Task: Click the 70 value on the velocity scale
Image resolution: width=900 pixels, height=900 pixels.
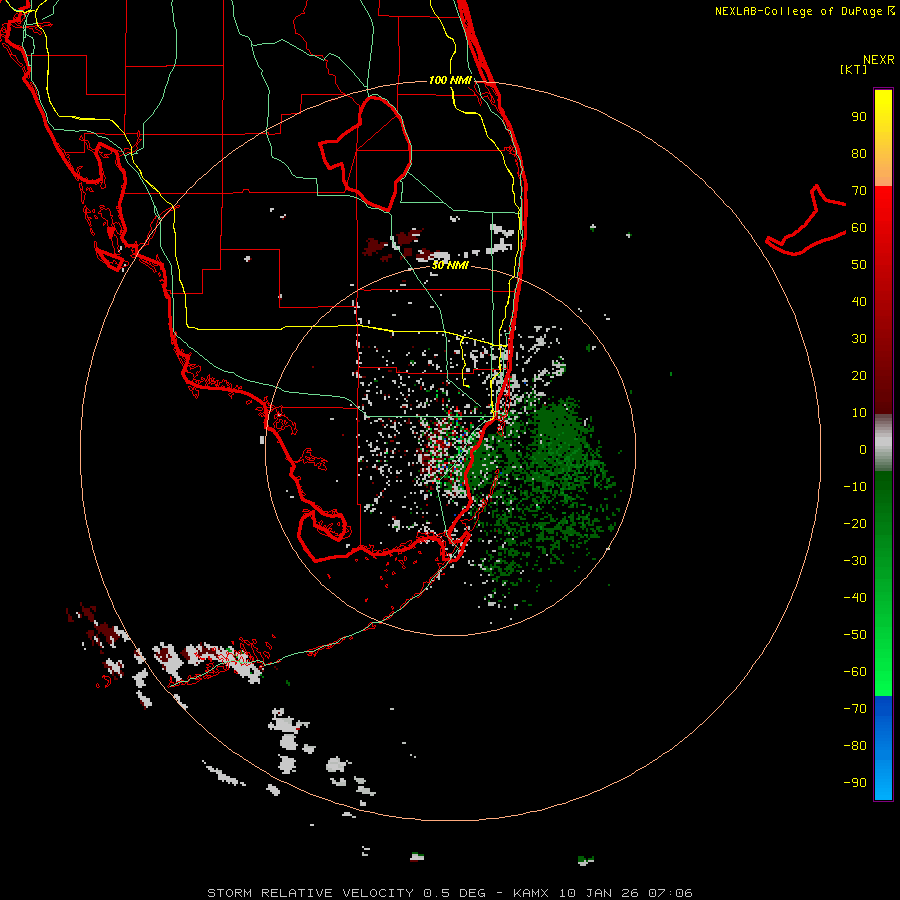Action: 859,191
